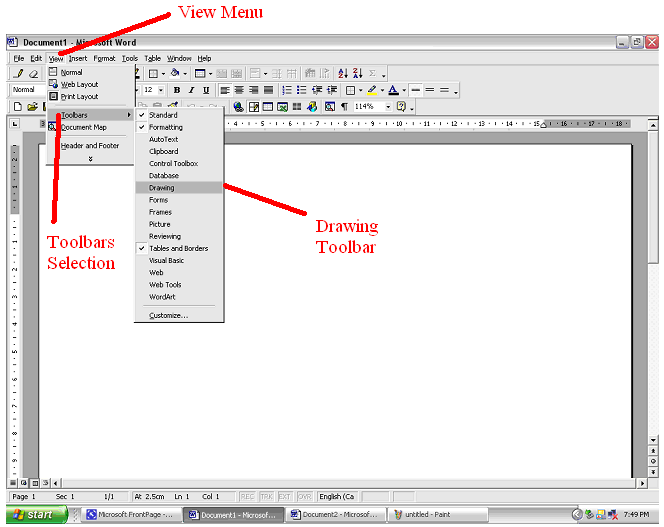This screenshot has width=664, height=527.
Task: Click the Numbering list icon
Action: (287, 90)
